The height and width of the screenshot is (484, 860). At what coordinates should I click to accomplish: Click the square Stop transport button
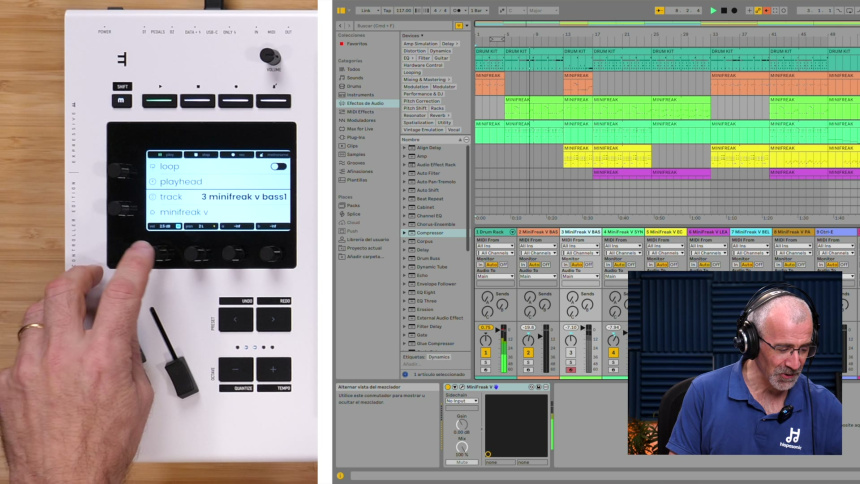724,10
